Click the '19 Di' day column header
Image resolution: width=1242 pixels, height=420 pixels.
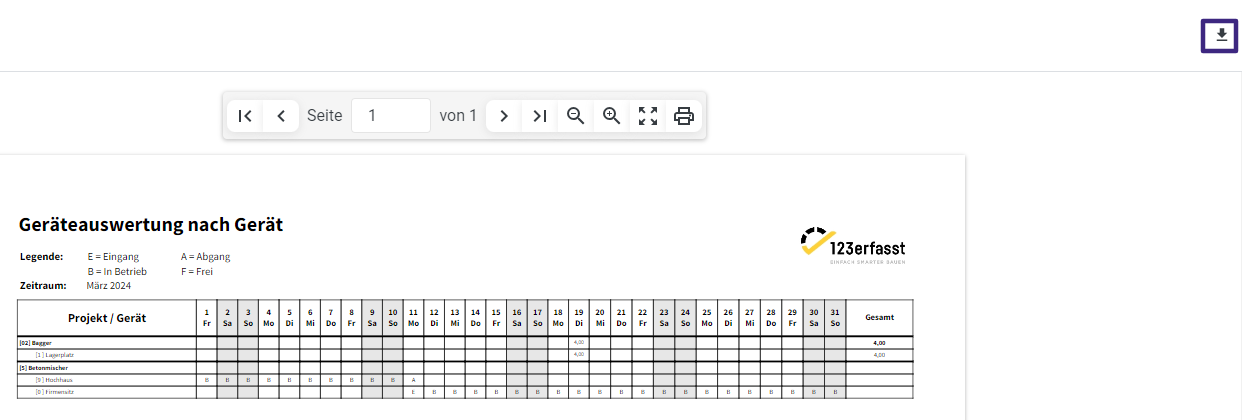579,318
